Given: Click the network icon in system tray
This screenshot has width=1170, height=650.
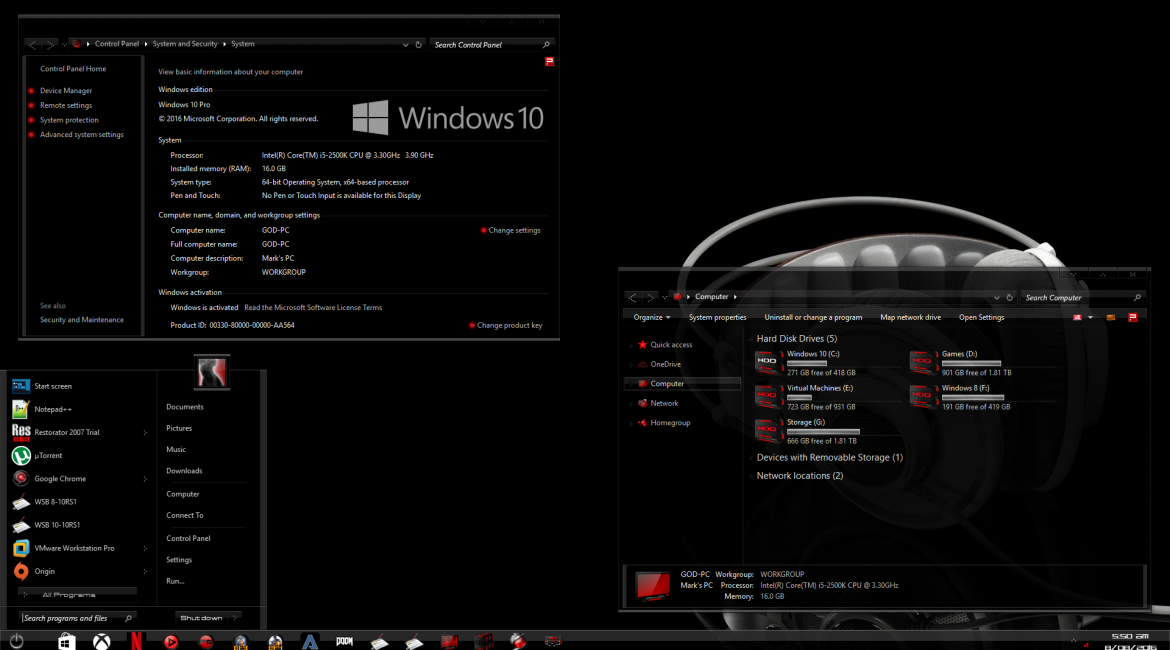Looking at the screenshot, I should tap(1086, 644).
